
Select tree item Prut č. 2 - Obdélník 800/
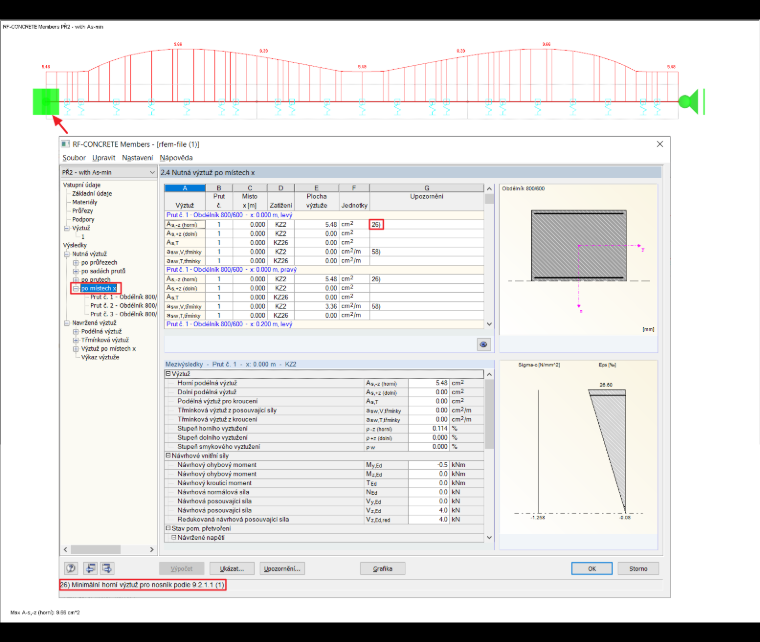(x=123, y=306)
